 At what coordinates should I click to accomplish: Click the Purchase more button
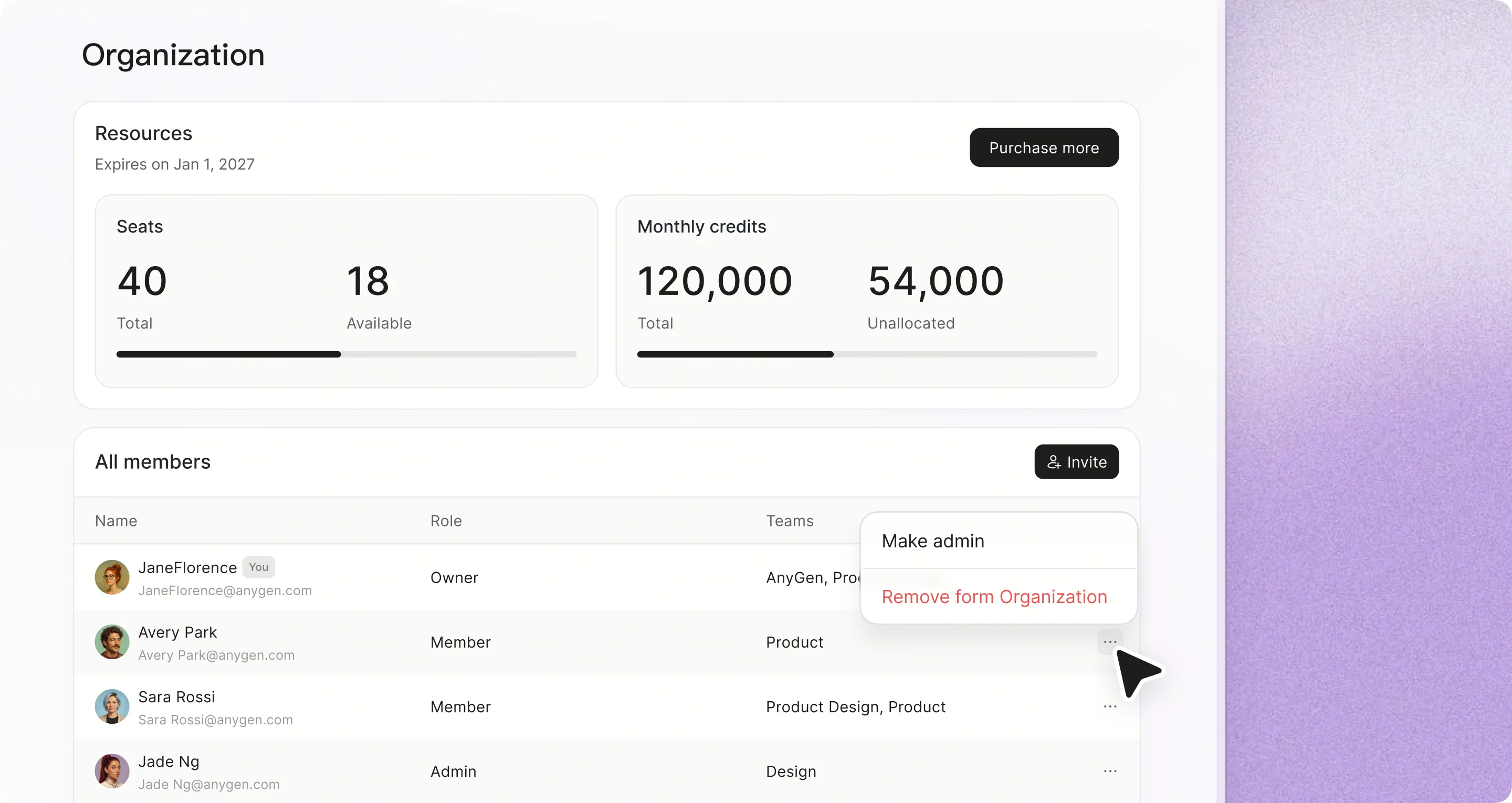[1044, 147]
